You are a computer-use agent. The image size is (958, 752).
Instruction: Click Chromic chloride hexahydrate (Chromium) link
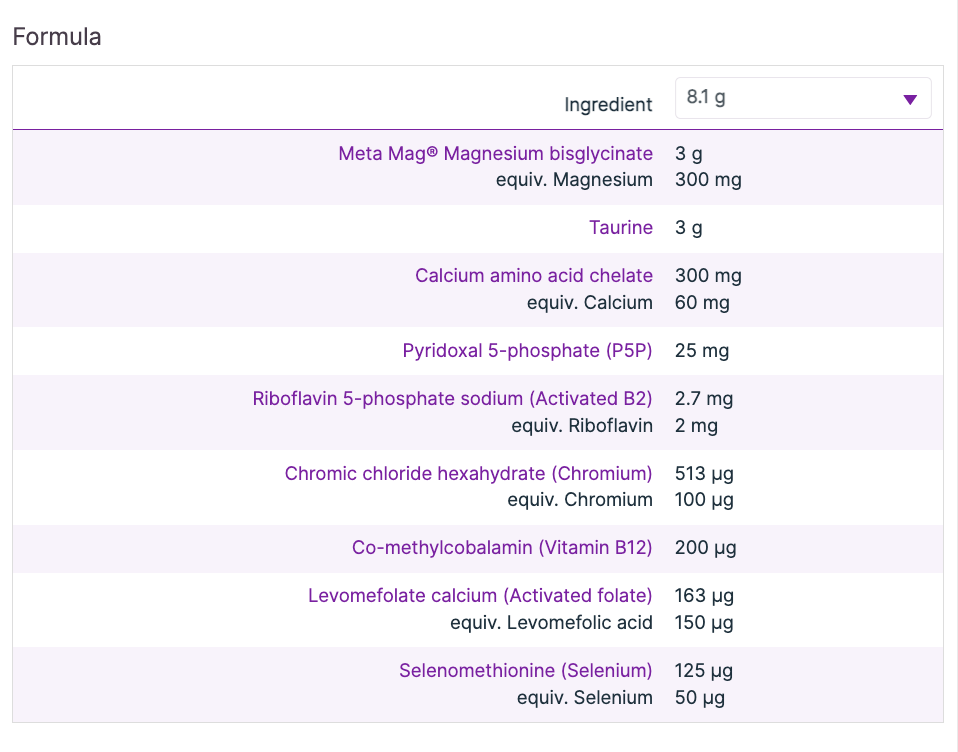(x=468, y=473)
